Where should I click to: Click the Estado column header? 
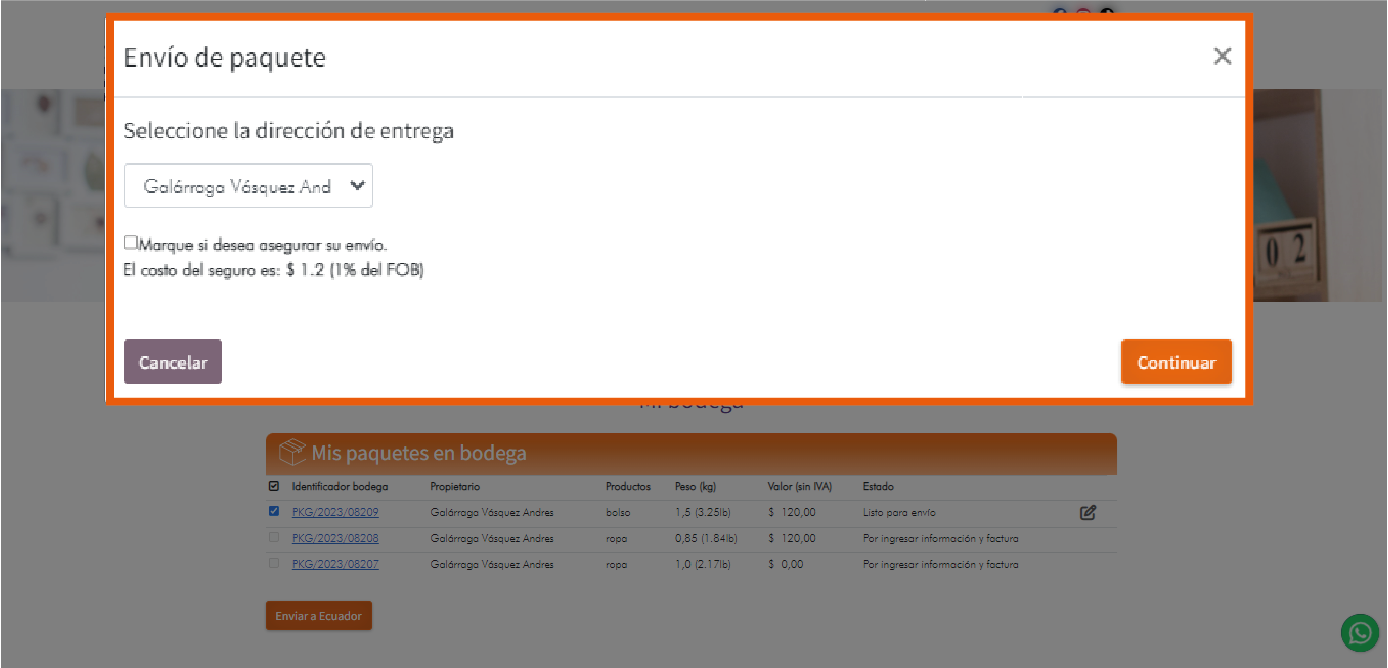click(878, 487)
